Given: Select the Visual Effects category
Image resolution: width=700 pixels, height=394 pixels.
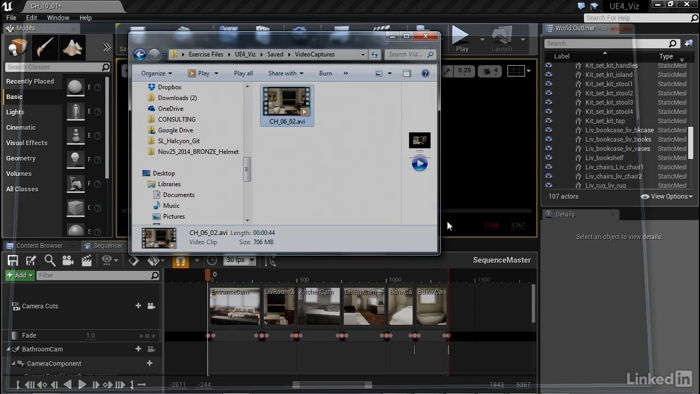Looking at the screenshot, I should pyautogui.click(x=26, y=143).
